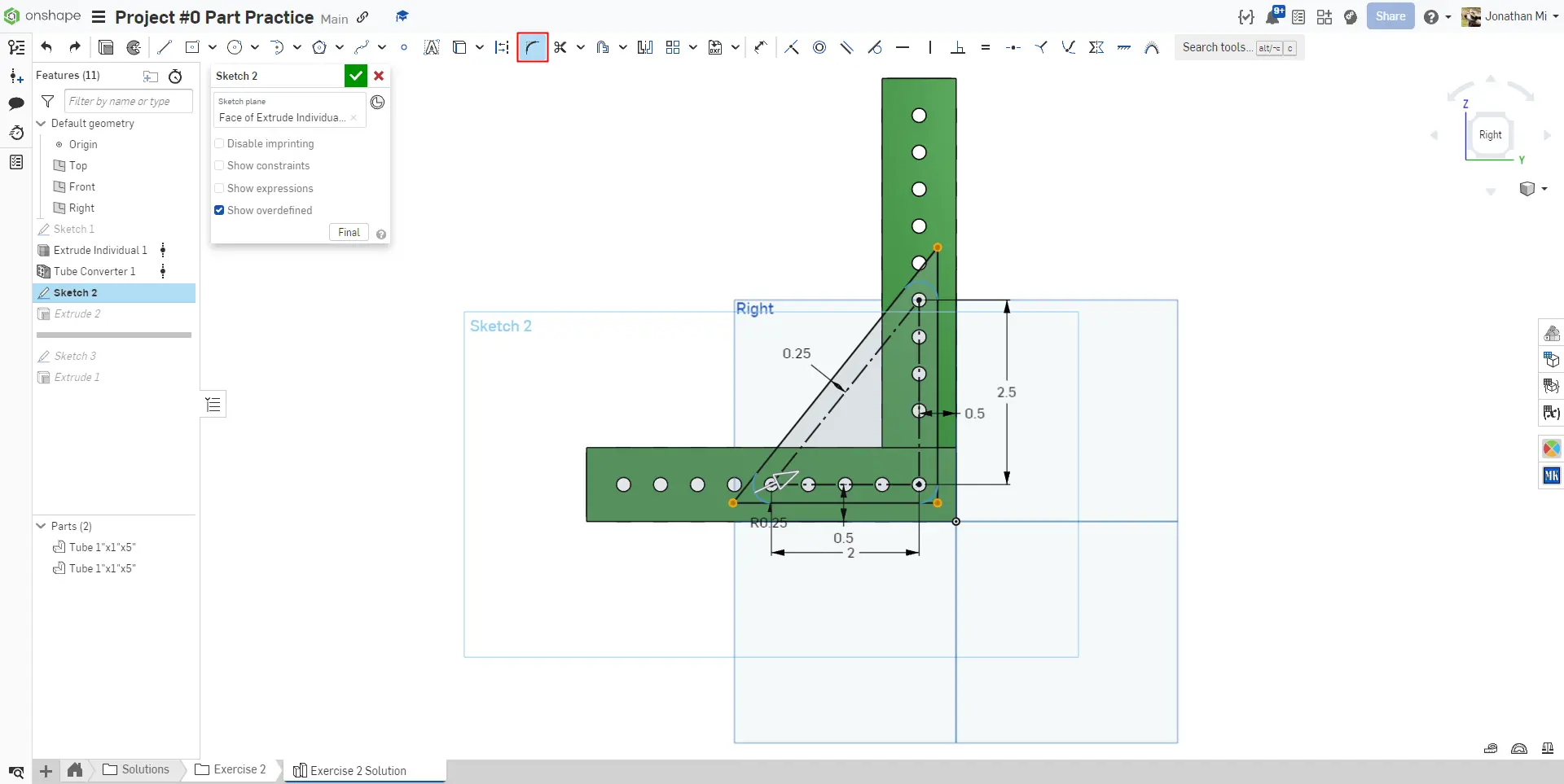Toggle Disable imprinting checkbox

pos(219,143)
